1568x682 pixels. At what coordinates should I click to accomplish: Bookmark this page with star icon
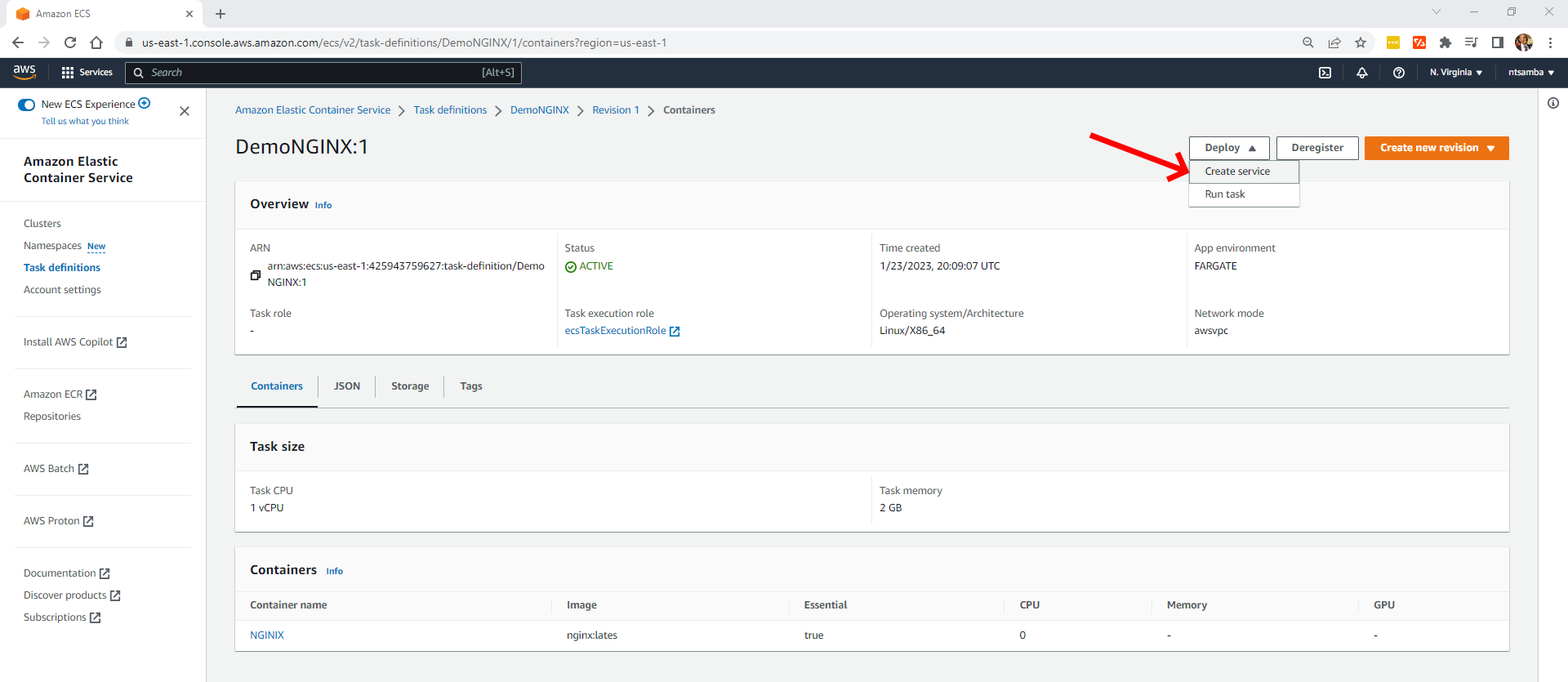click(x=1360, y=42)
